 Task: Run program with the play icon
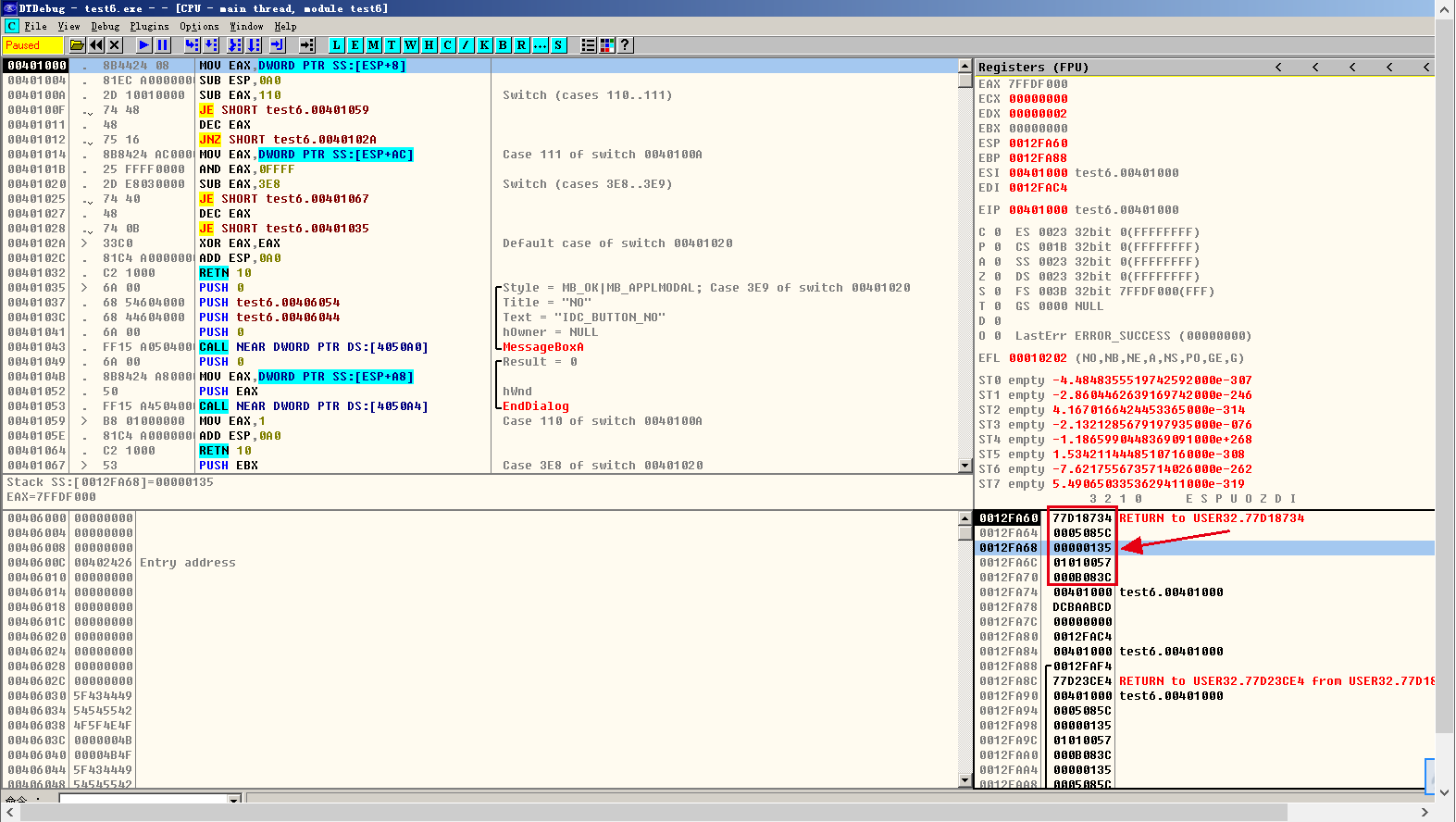pyautogui.click(x=143, y=44)
